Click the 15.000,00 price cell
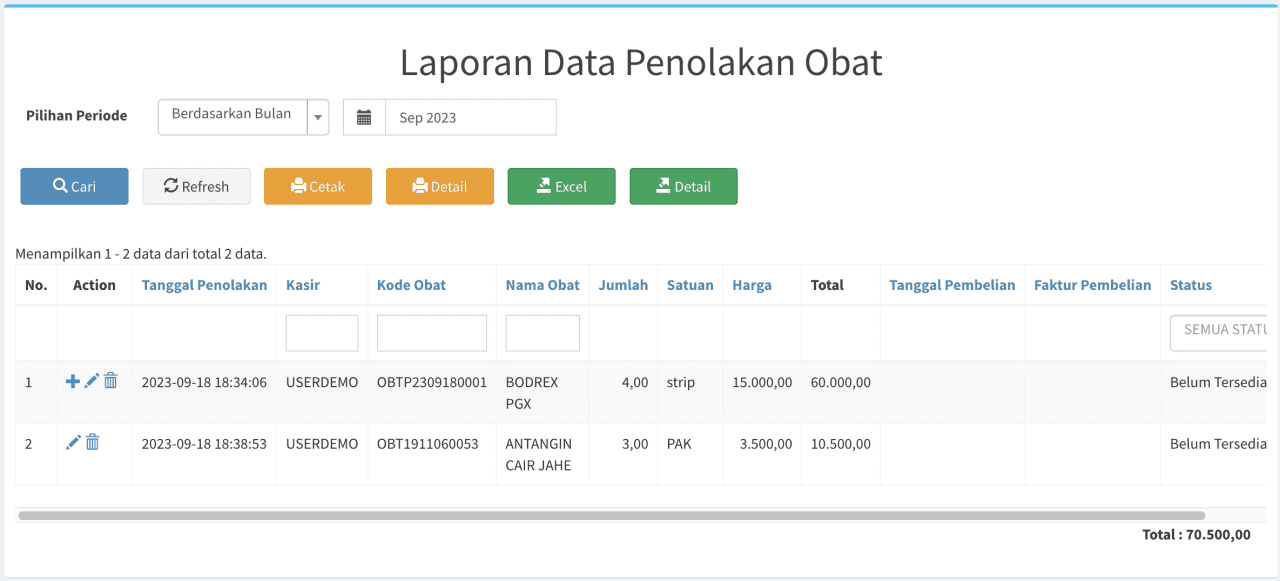Viewport: 1280px width, 581px height. tap(763, 382)
